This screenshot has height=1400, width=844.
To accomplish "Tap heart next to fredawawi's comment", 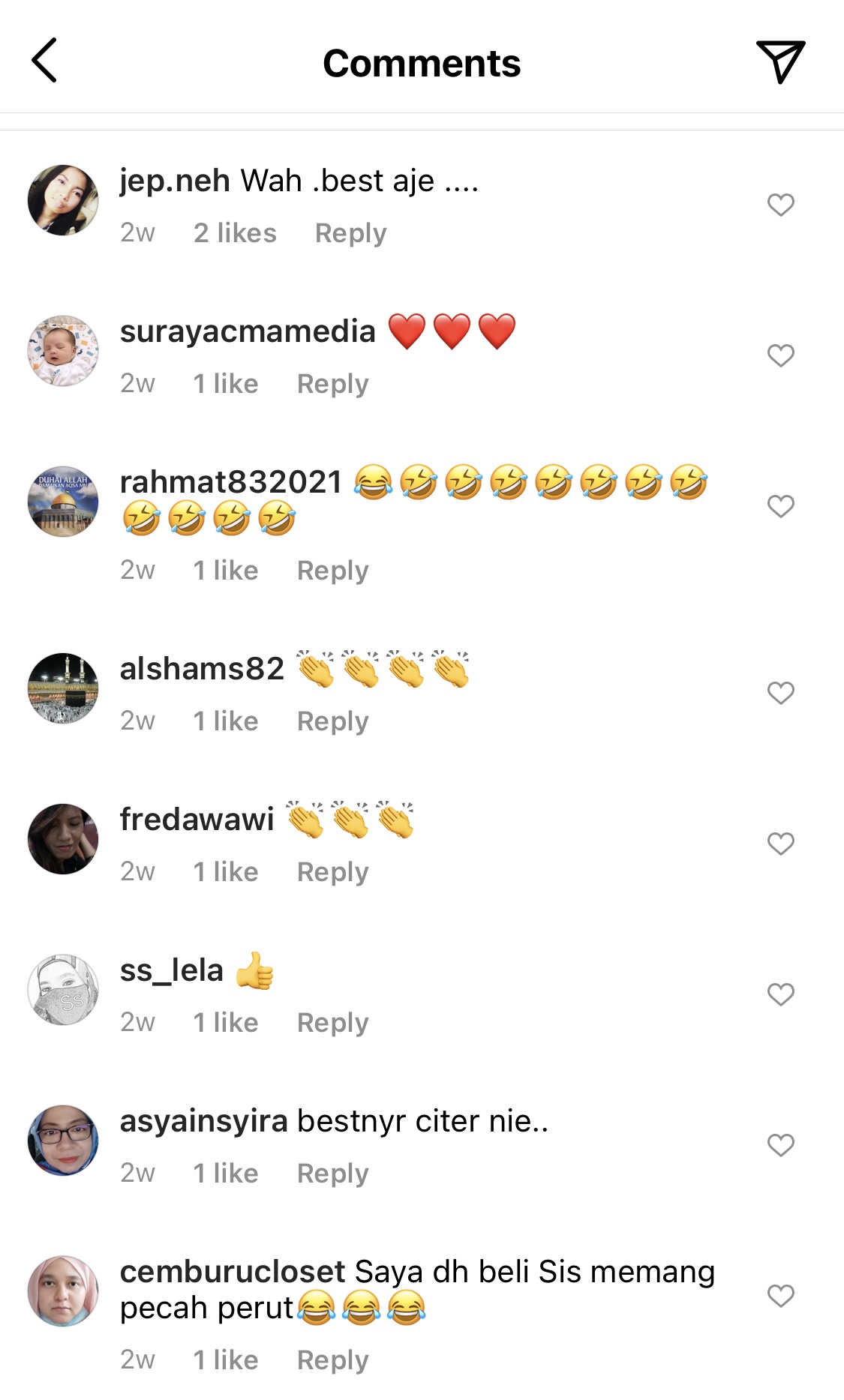I will 780,844.
